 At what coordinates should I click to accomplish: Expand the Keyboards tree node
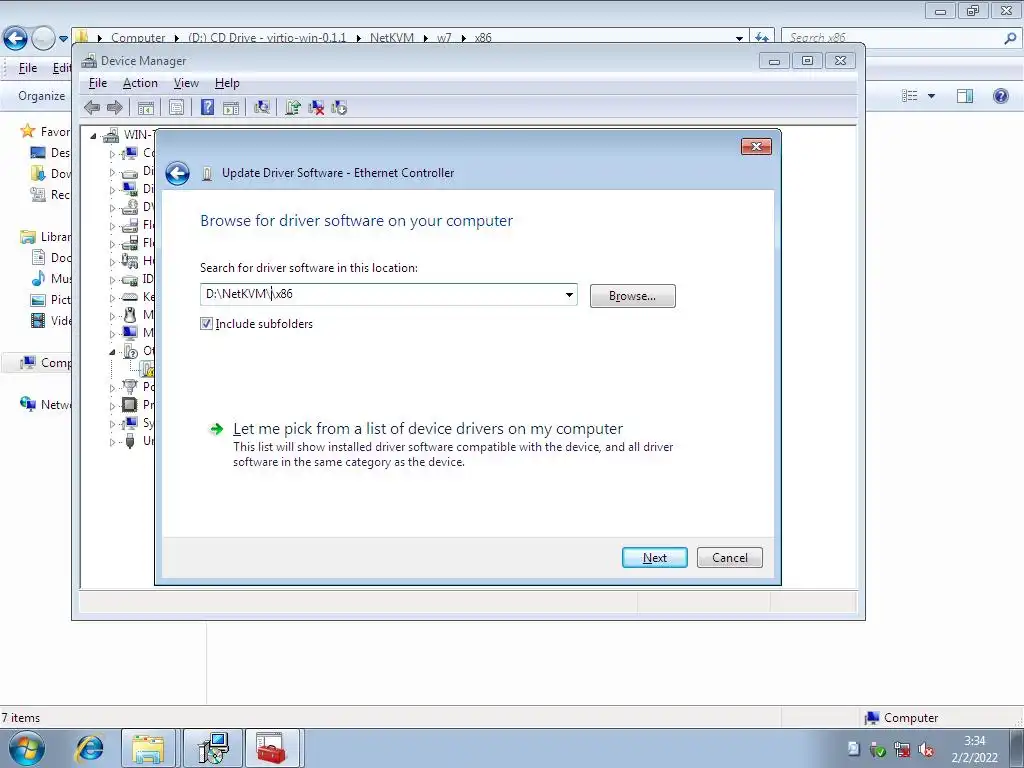click(x=112, y=298)
